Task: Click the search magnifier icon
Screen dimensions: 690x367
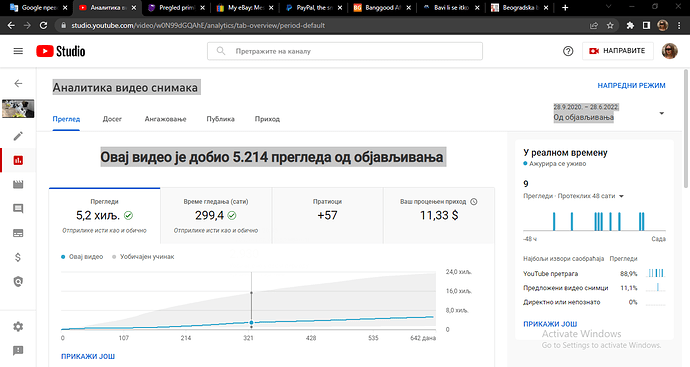Action: 221,51
